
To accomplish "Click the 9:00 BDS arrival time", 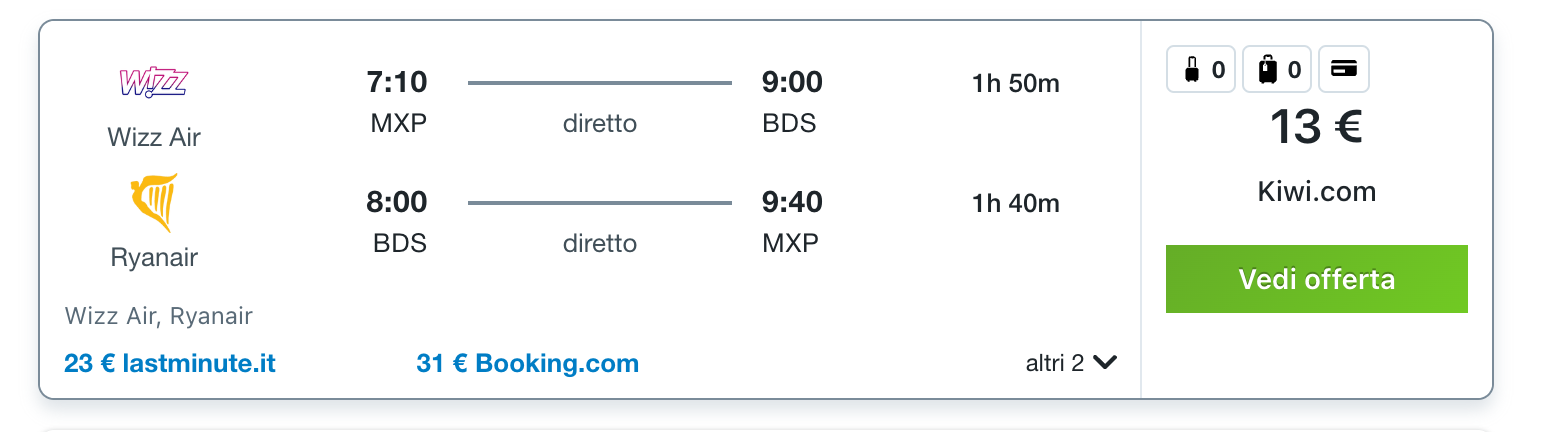I will pyautogui.click(x=792, y=102).
